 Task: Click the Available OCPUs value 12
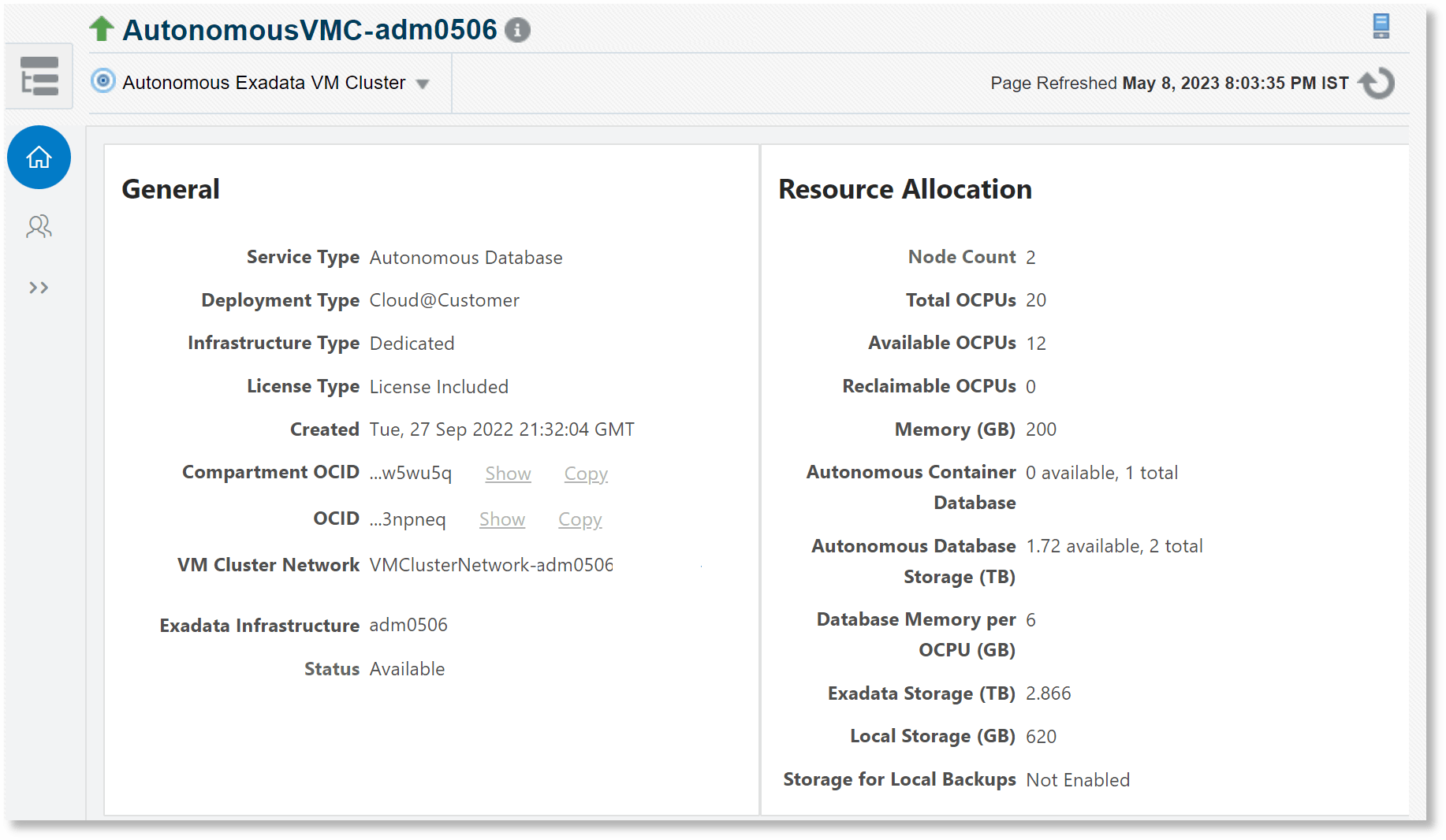(x=1036, y=344)
